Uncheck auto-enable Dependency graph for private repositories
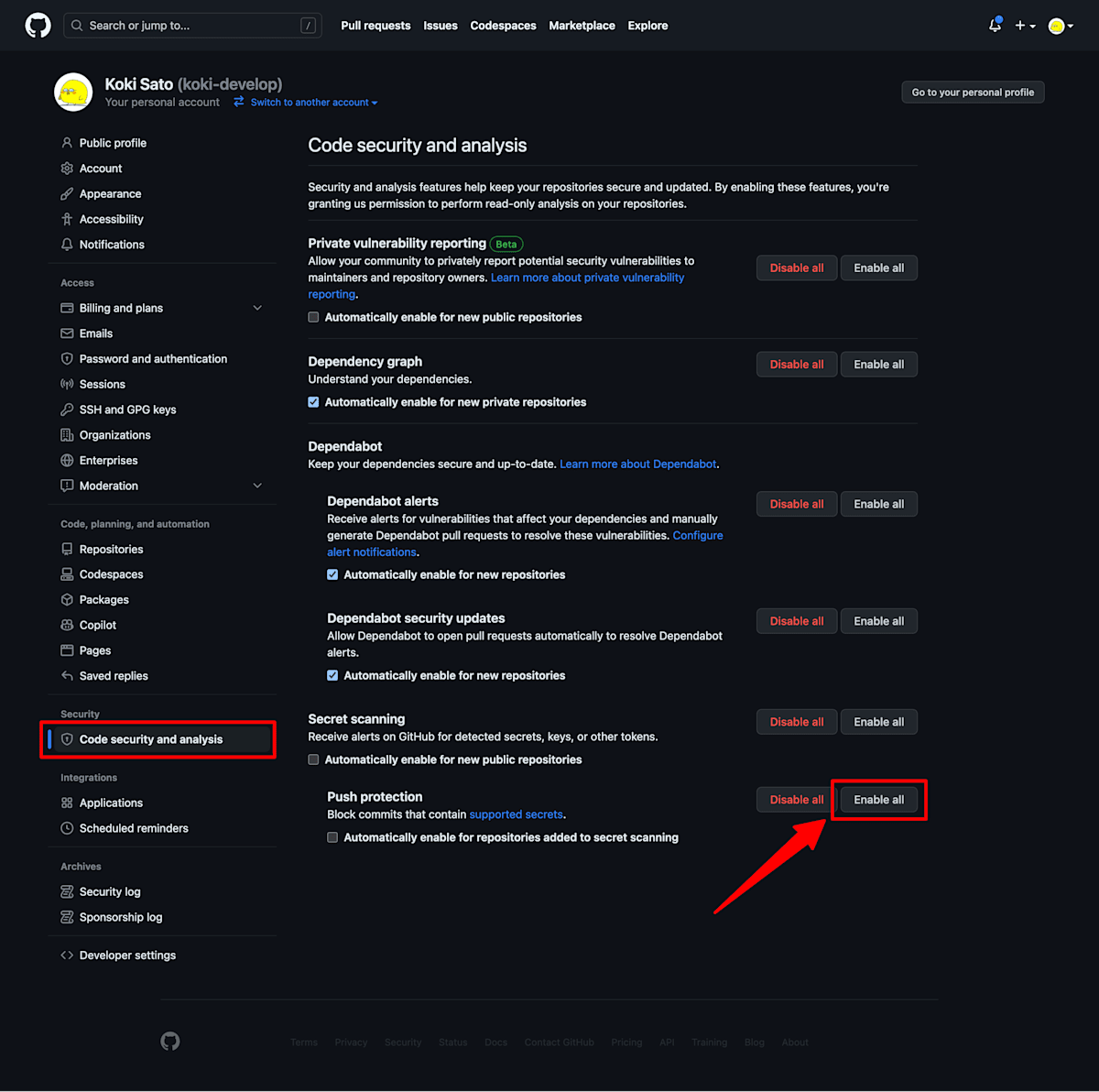 tap(313, 402)
